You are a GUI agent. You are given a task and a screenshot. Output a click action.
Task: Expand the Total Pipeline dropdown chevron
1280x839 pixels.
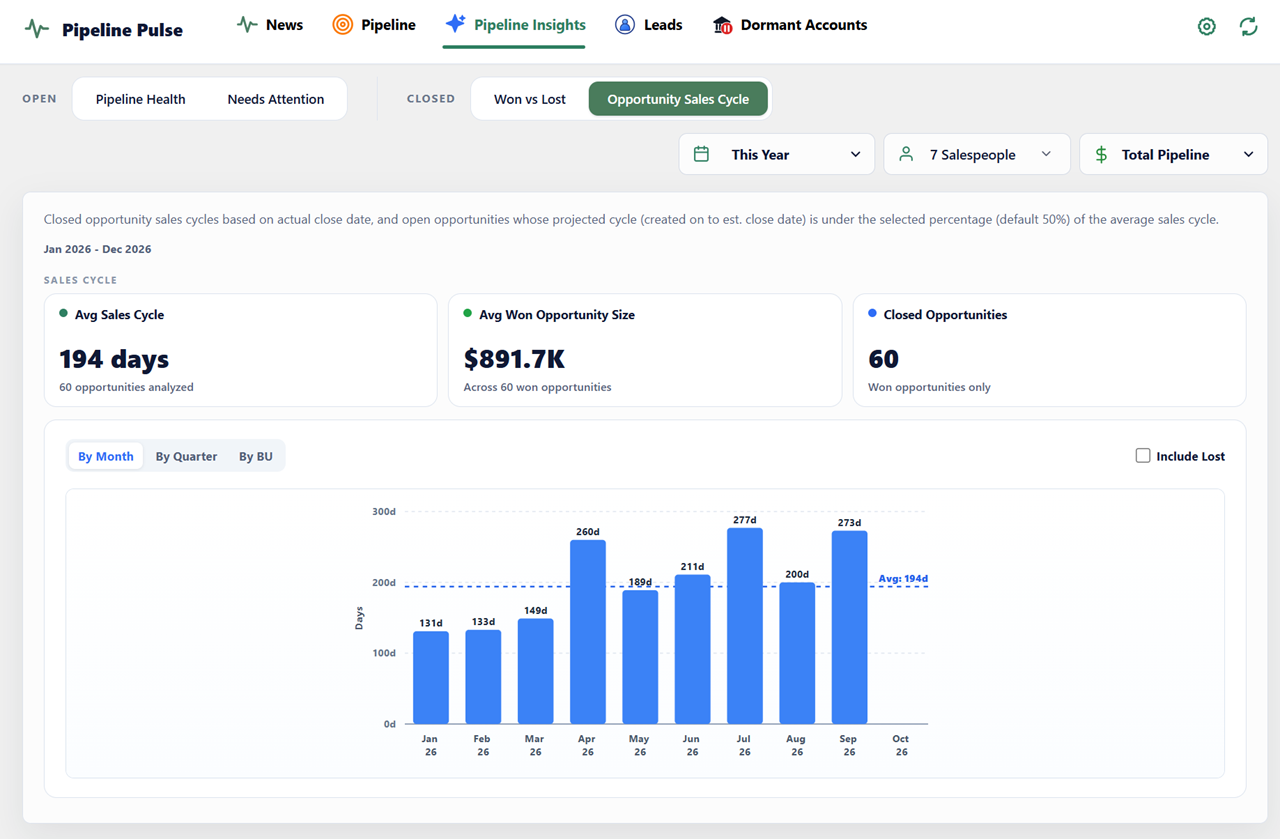[x=1248, y=154]
